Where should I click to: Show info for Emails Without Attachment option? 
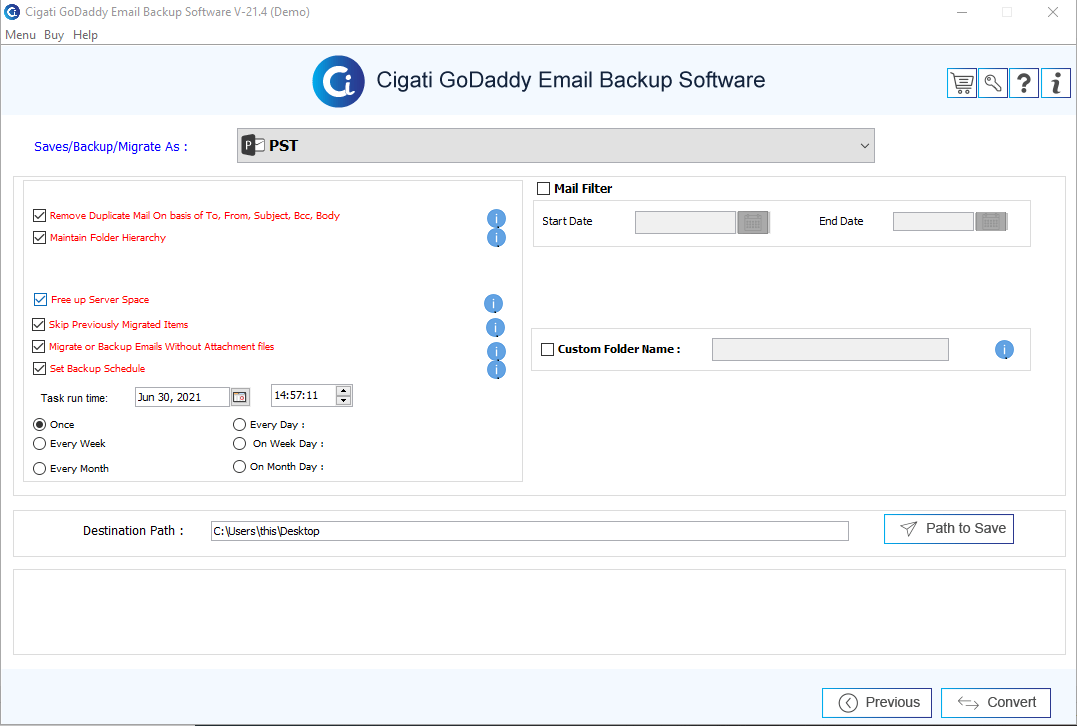497,352
